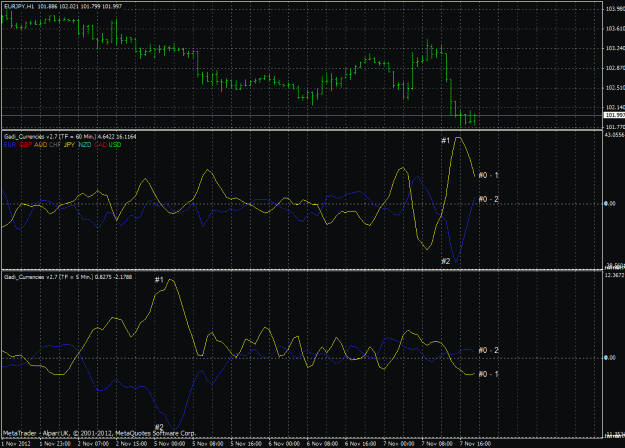Select the #1 label in the 5 Min panel
The image size is (625, 448).
(159, 280)
